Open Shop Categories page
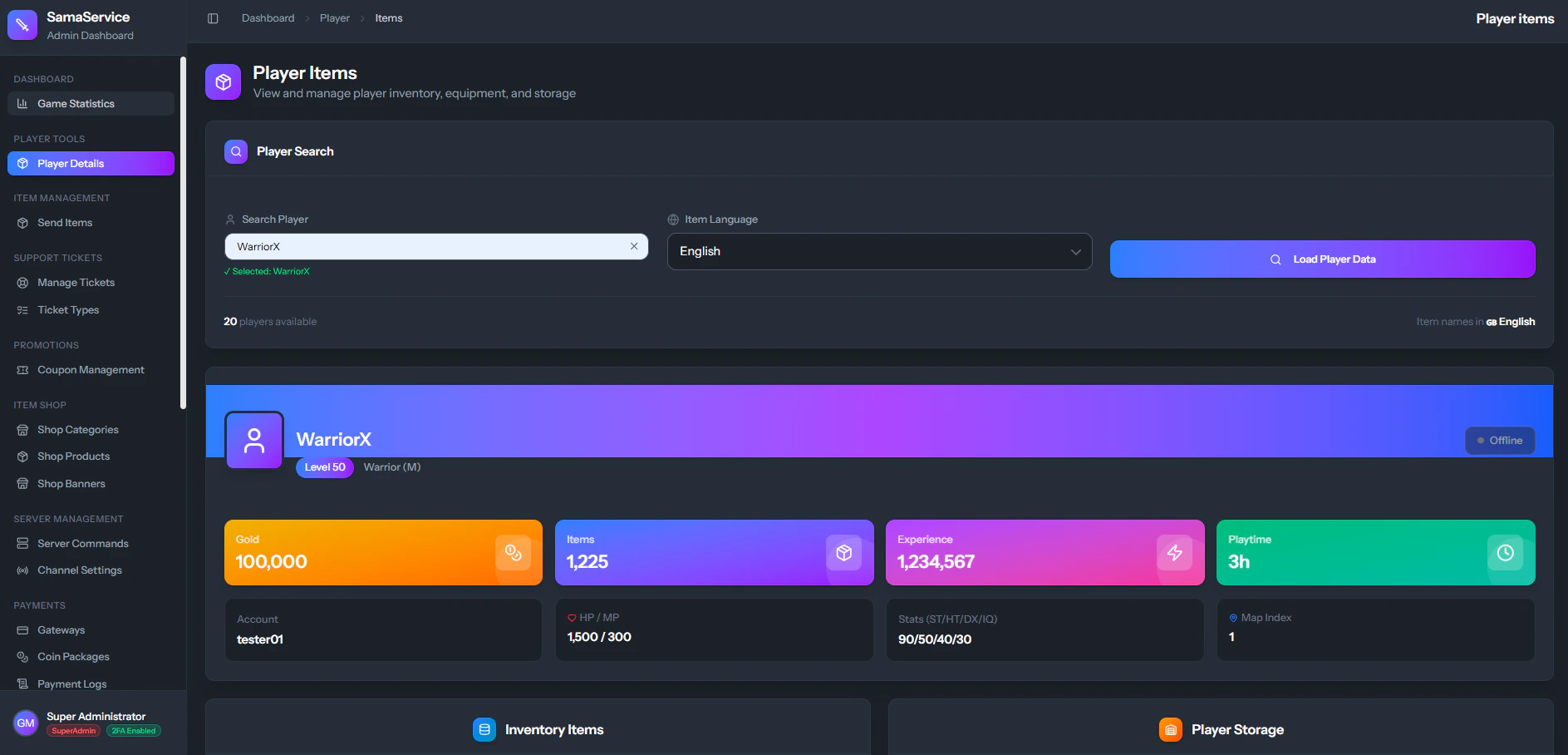This screenshot has height=755, width=1568. pos(91,430)
